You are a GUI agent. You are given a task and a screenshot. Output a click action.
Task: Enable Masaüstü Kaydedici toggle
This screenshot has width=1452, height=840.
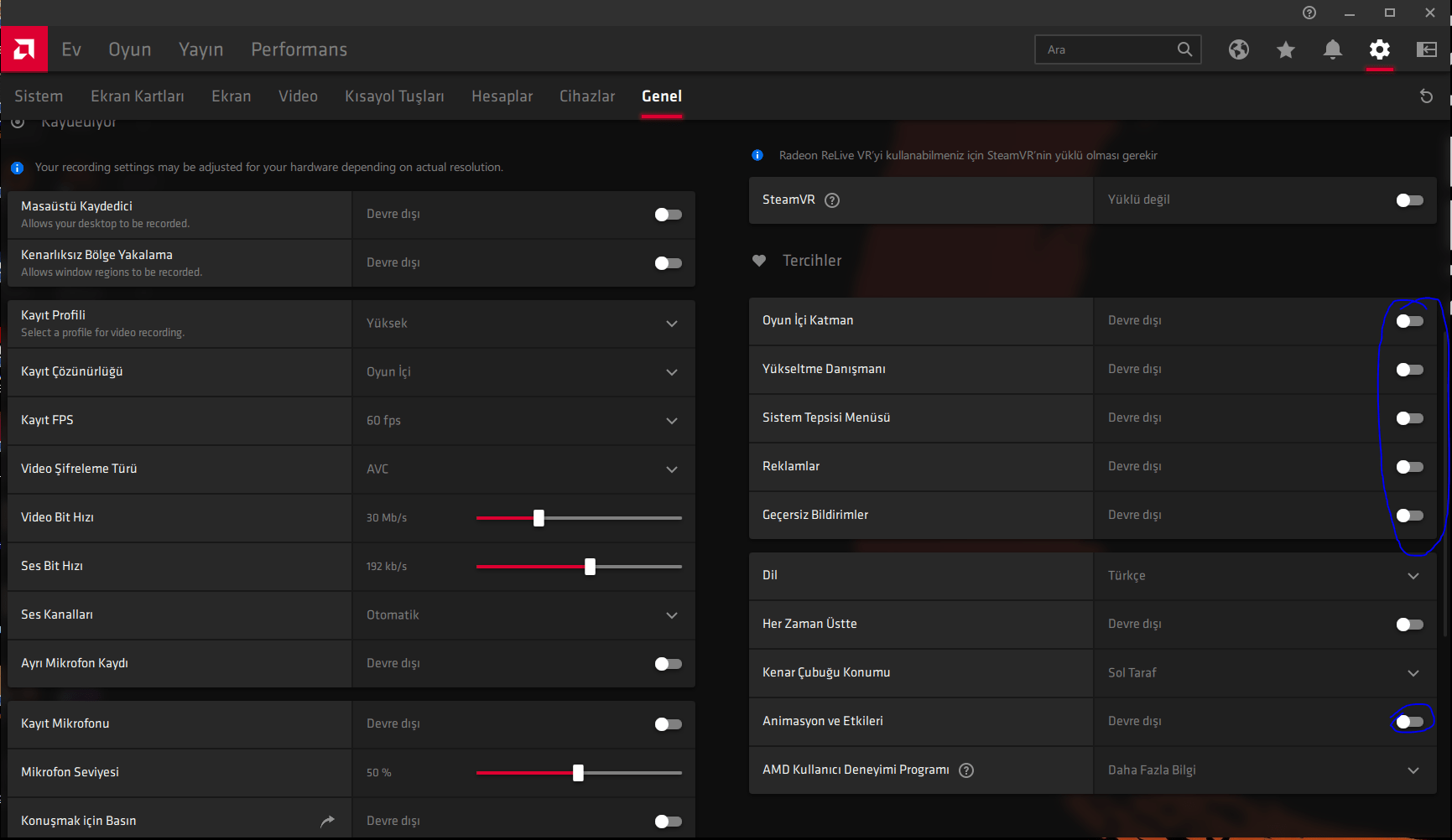point(668,215)
